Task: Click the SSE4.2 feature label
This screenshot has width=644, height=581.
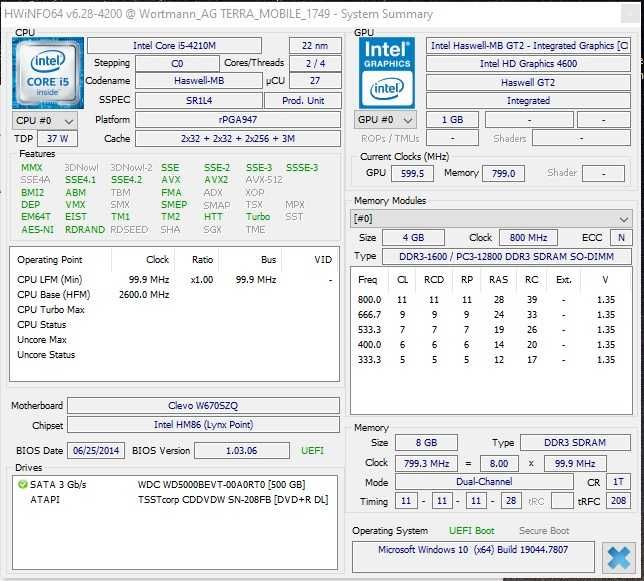Action: pyautogui.click(x=126, y=180)
